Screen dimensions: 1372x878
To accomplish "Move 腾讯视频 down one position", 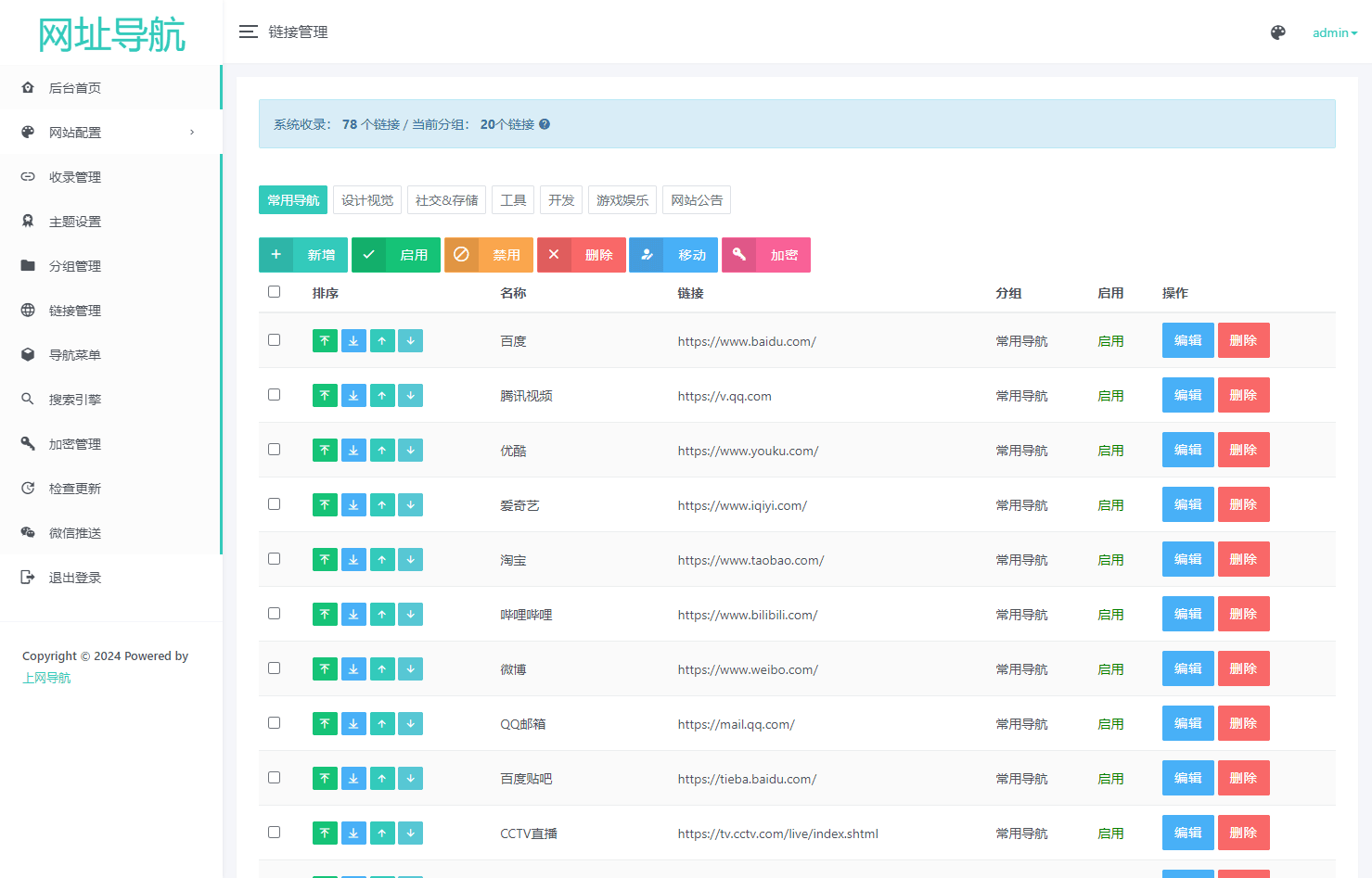I will pos(411,396).
